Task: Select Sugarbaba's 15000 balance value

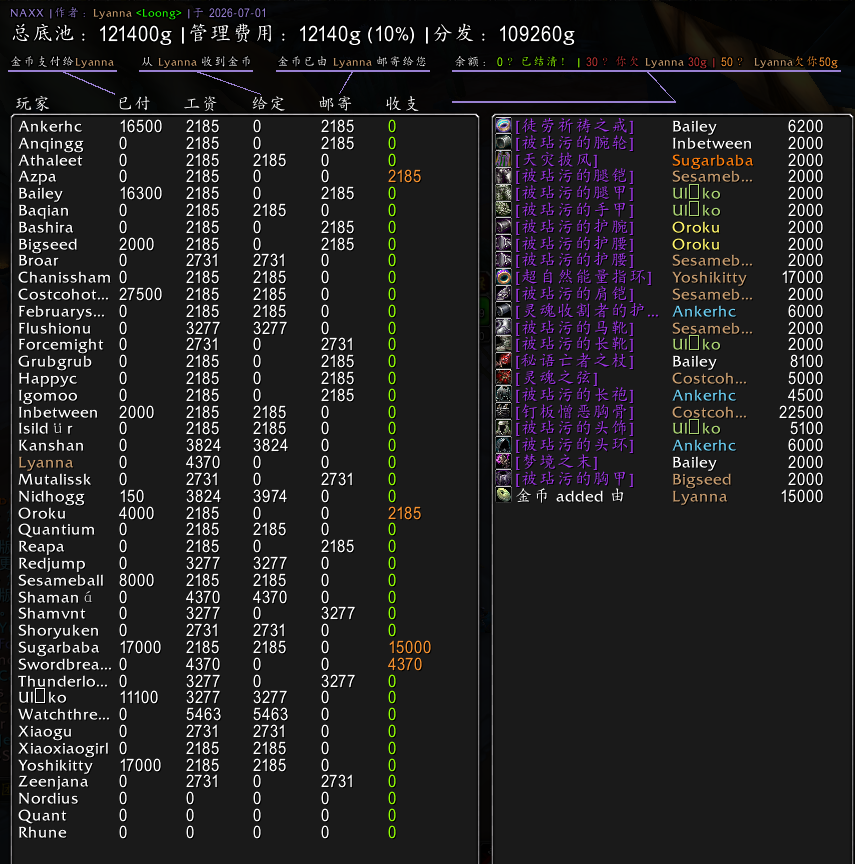Action: coord(410,647)
